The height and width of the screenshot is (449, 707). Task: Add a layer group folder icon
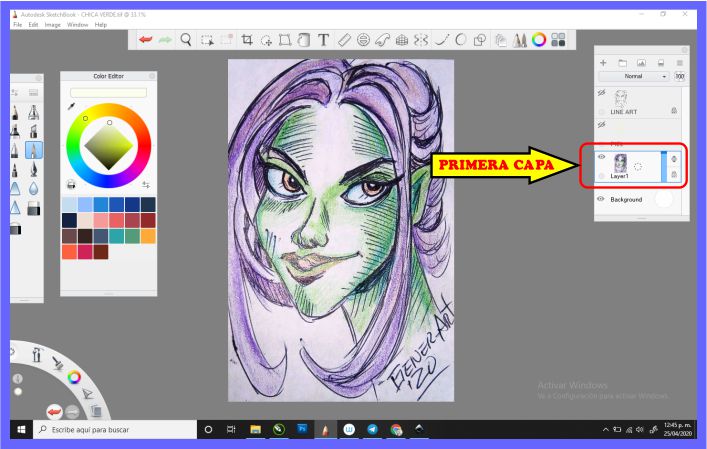622,63
